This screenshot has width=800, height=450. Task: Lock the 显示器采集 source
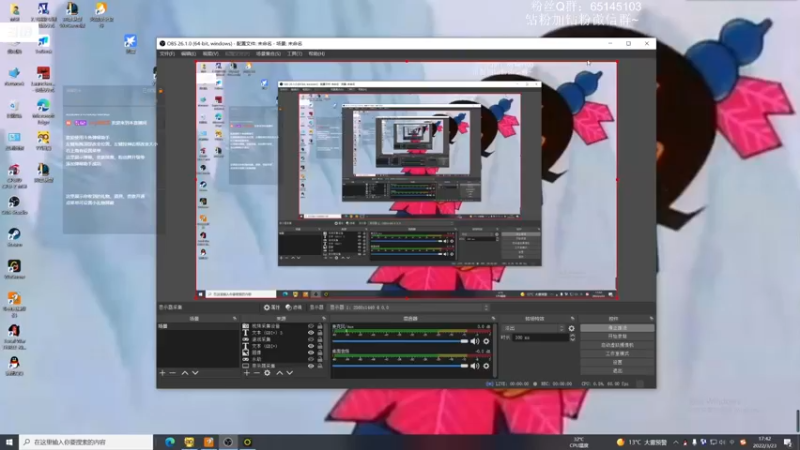coord(320,366)
